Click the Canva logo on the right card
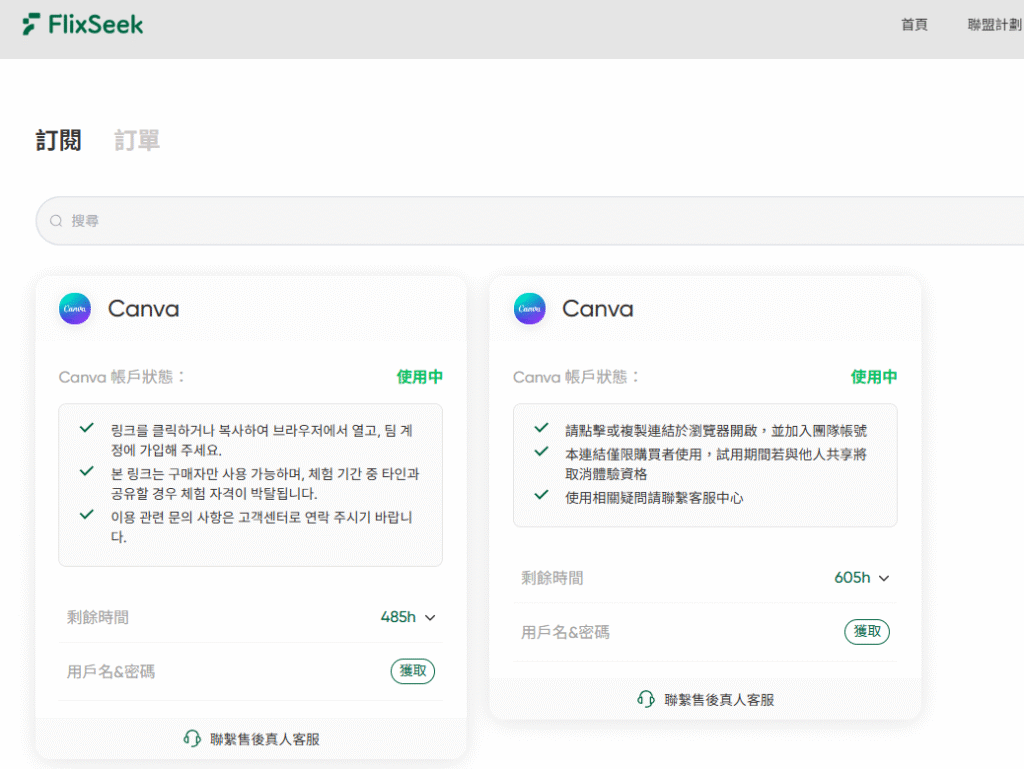The height and width of the screenshot is (769, 1024). pos(529,309)
